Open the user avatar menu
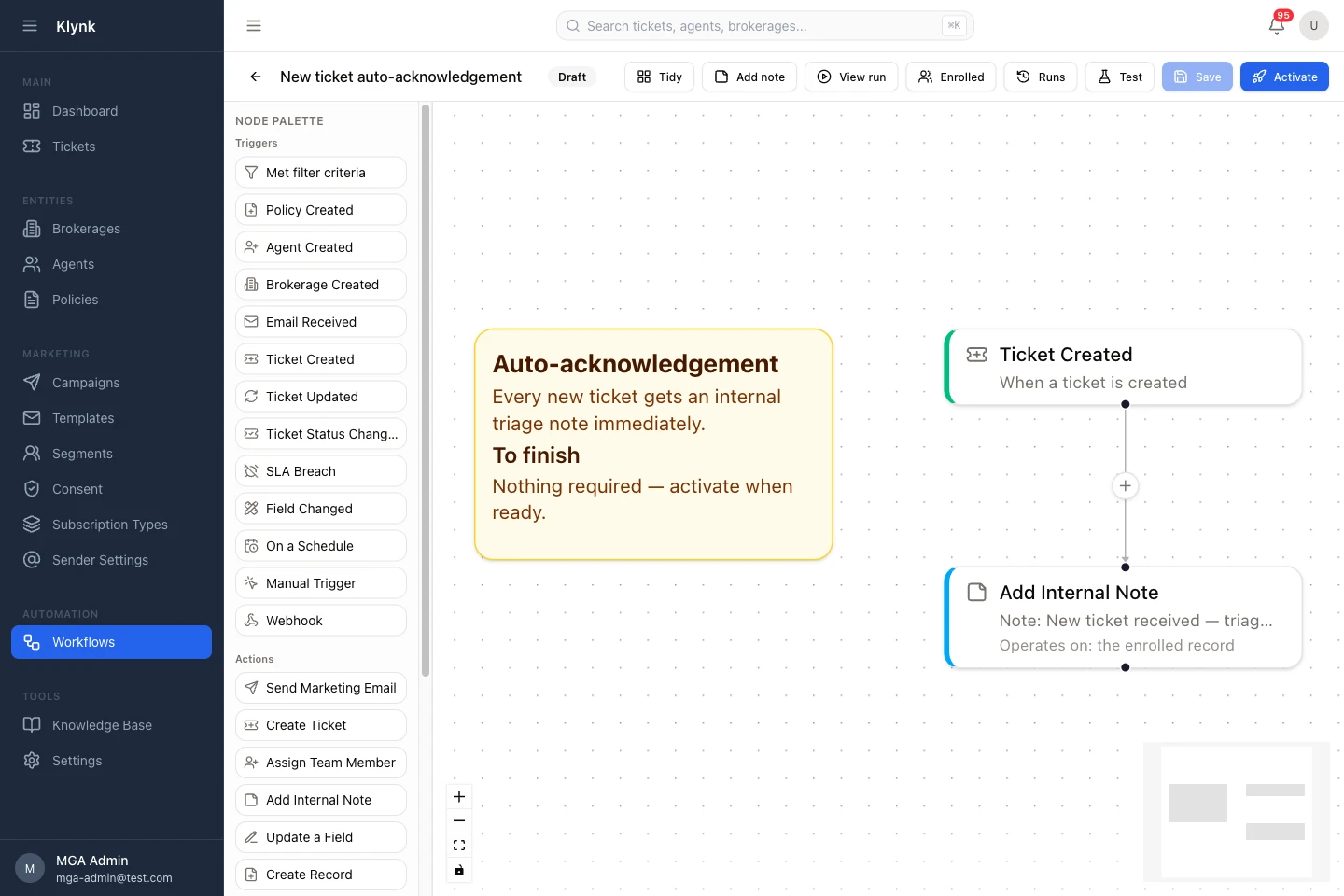This screenshot has width=1344, height=896. coord(1314,26)
